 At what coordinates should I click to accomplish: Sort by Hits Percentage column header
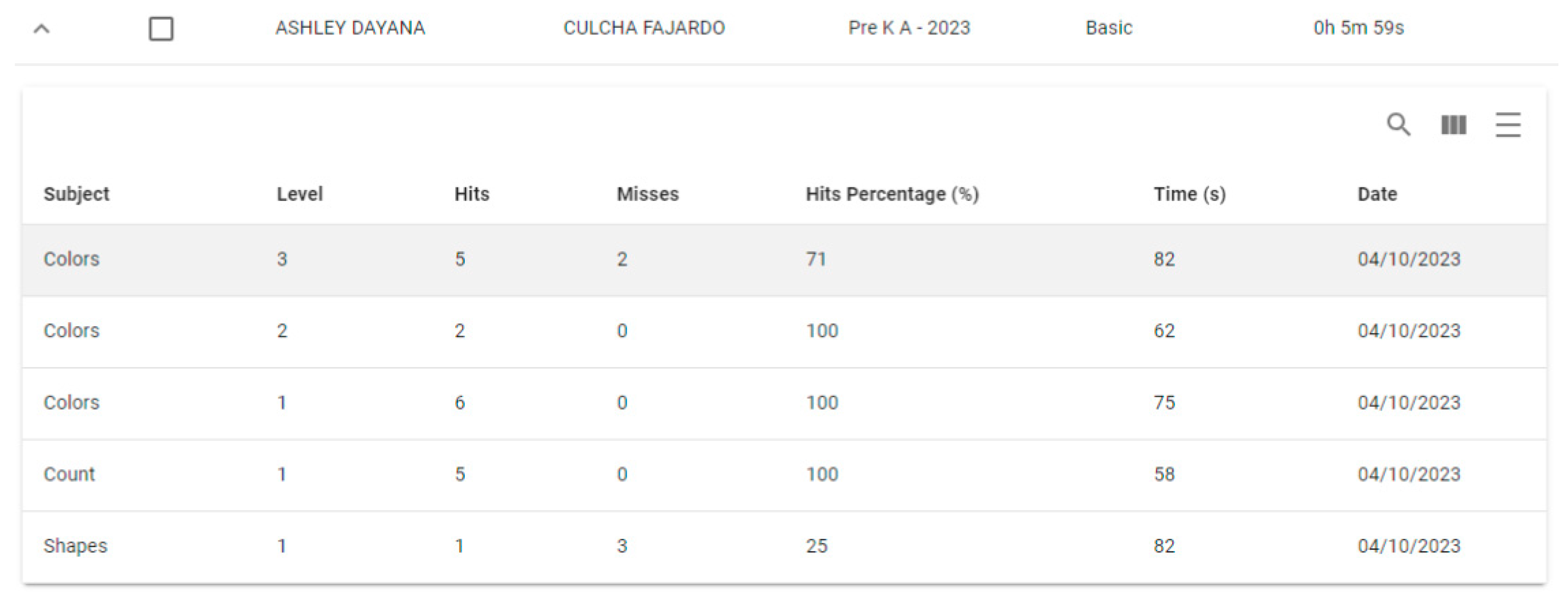pyautogui.click(x=892, y=194)
